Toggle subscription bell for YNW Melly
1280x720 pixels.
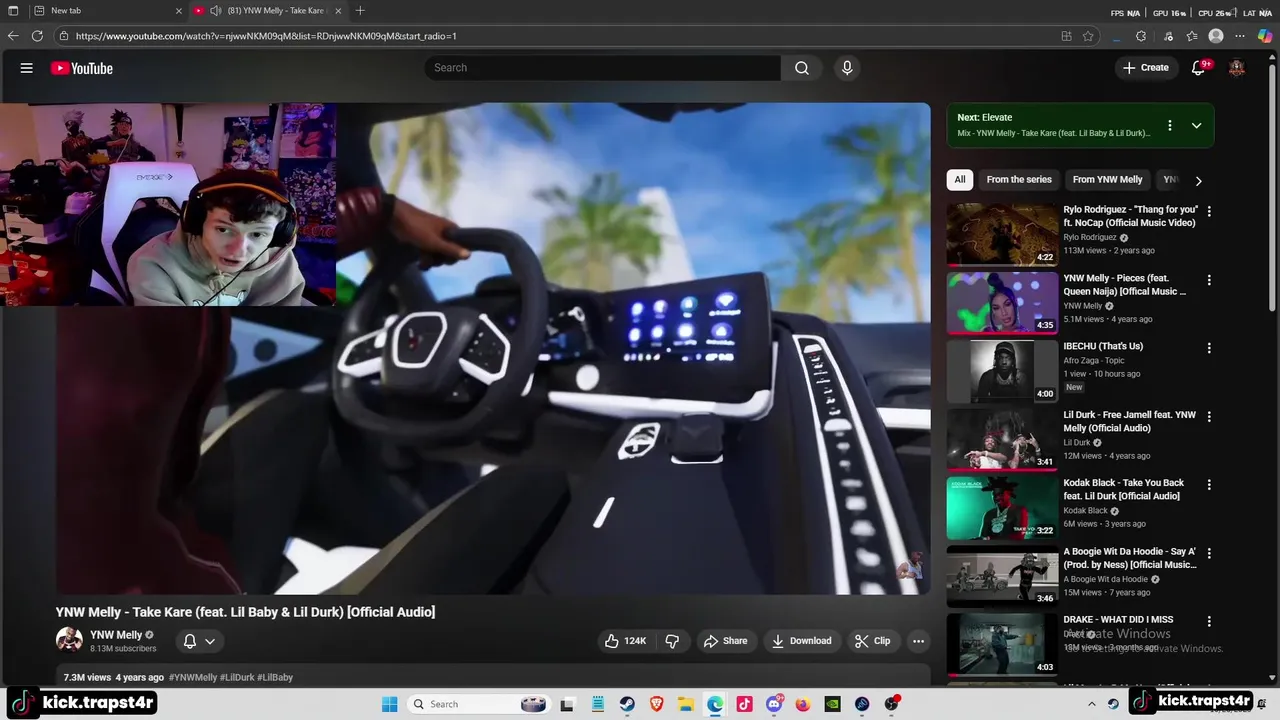(x=199, y=641)
